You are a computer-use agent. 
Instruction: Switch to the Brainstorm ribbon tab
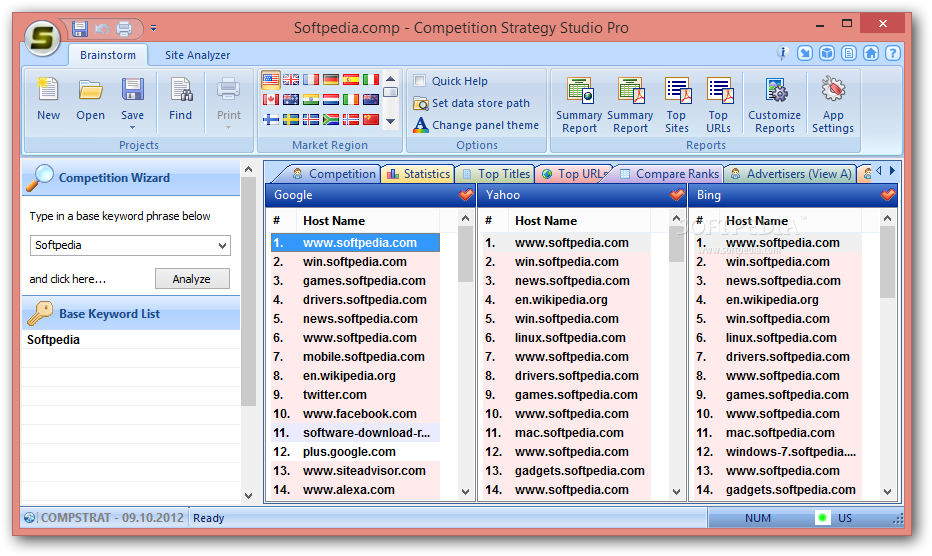coord(108,55)
